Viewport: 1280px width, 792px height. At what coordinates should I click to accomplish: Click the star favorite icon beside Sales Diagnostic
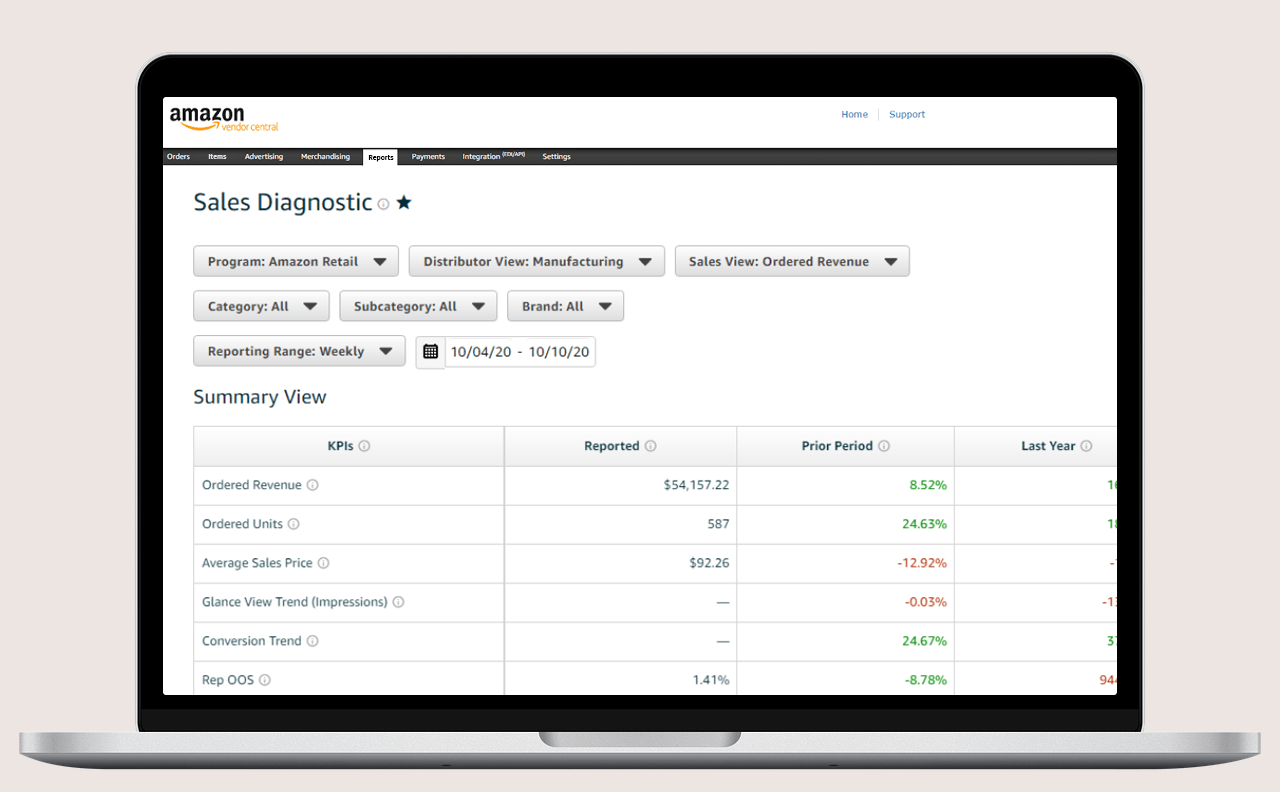(x=404, y=203)
